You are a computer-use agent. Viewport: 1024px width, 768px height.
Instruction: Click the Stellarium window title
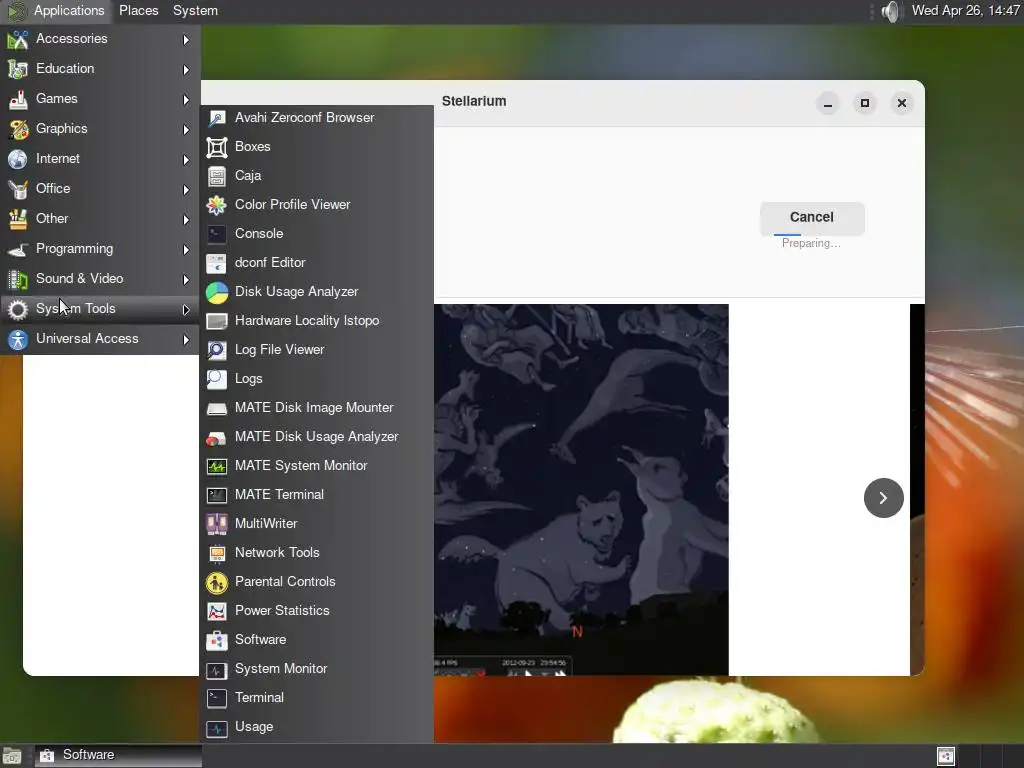point(474,101)
